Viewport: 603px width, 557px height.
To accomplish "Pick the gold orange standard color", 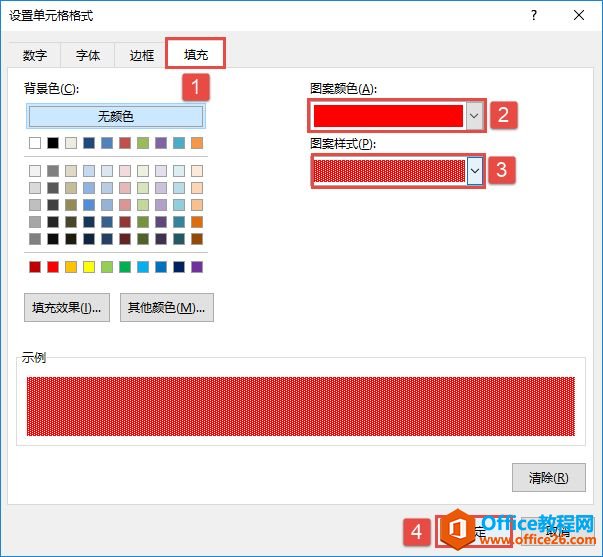I will 71,267.
